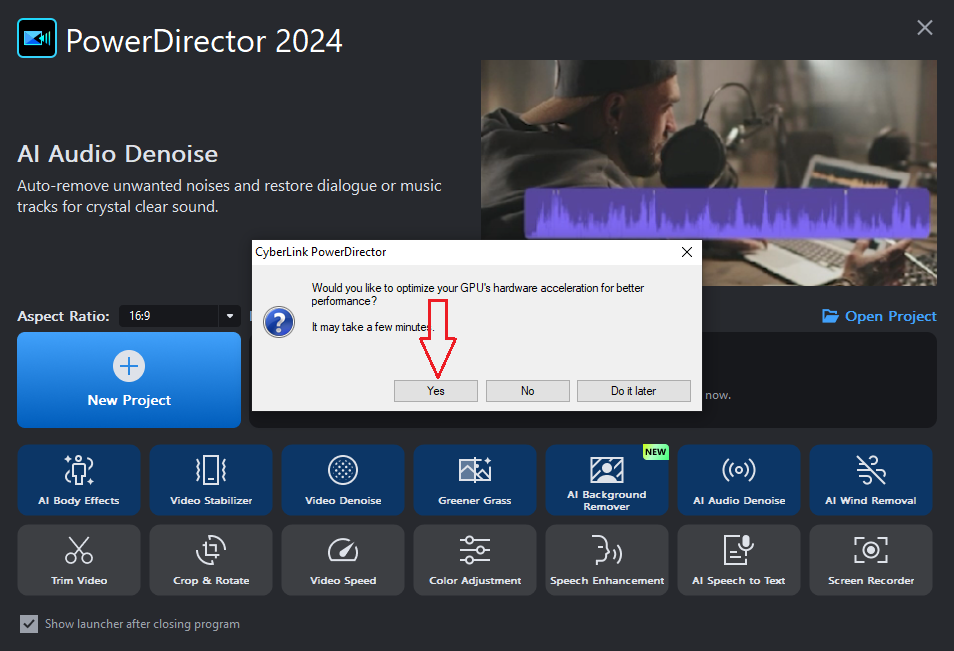The height and width of the screenshot is (651, 954).
Task: Click the Aspect Ratio label
Action: click(63, 316)
